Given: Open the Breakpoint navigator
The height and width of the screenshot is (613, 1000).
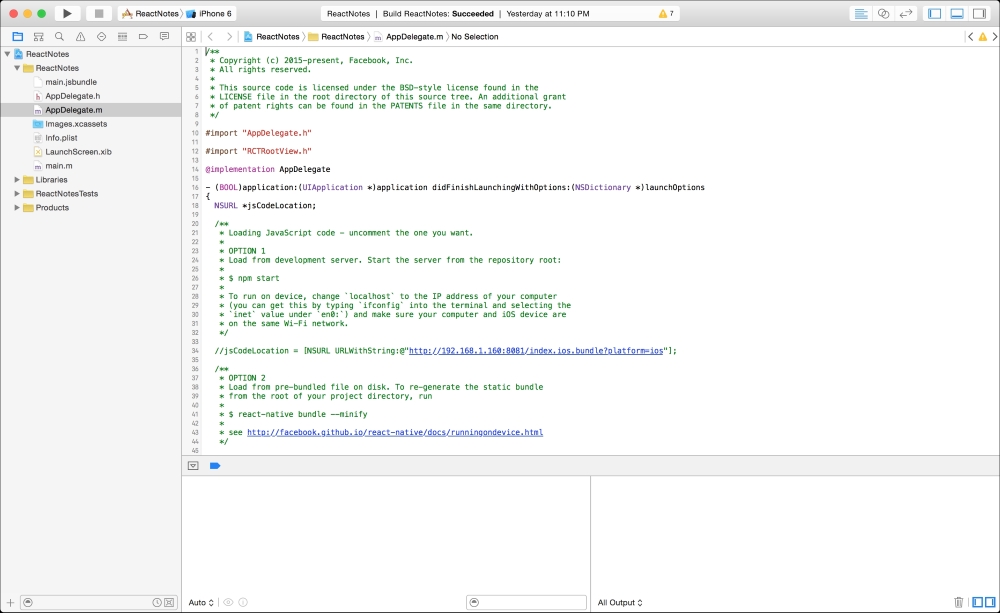Looking at the screenshot, I should tap(143, 37).
